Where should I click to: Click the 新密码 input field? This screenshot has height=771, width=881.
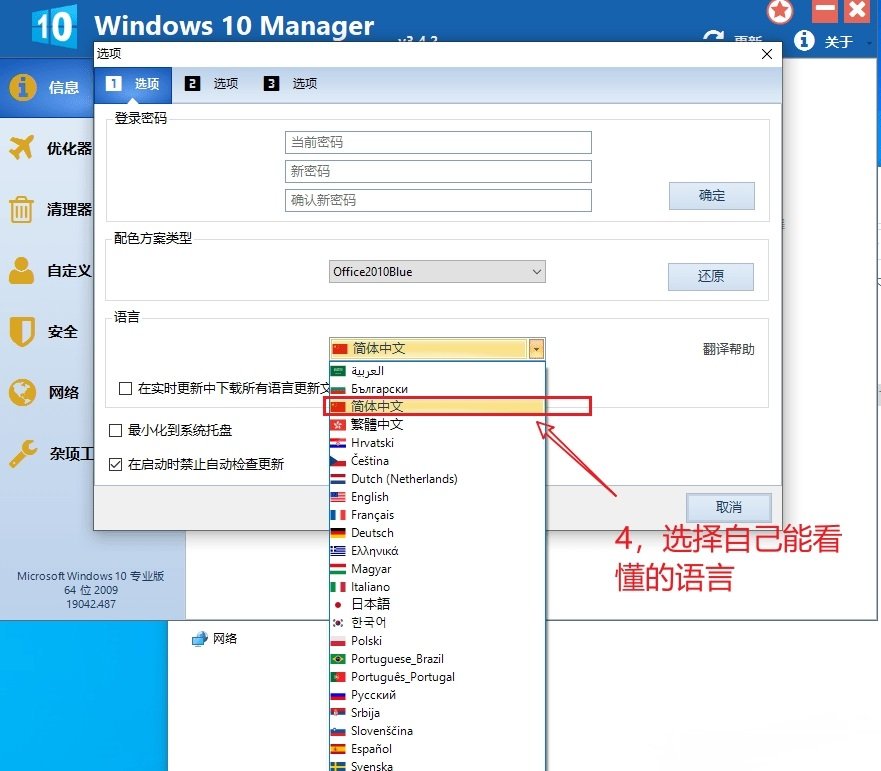tap(438, 171)
